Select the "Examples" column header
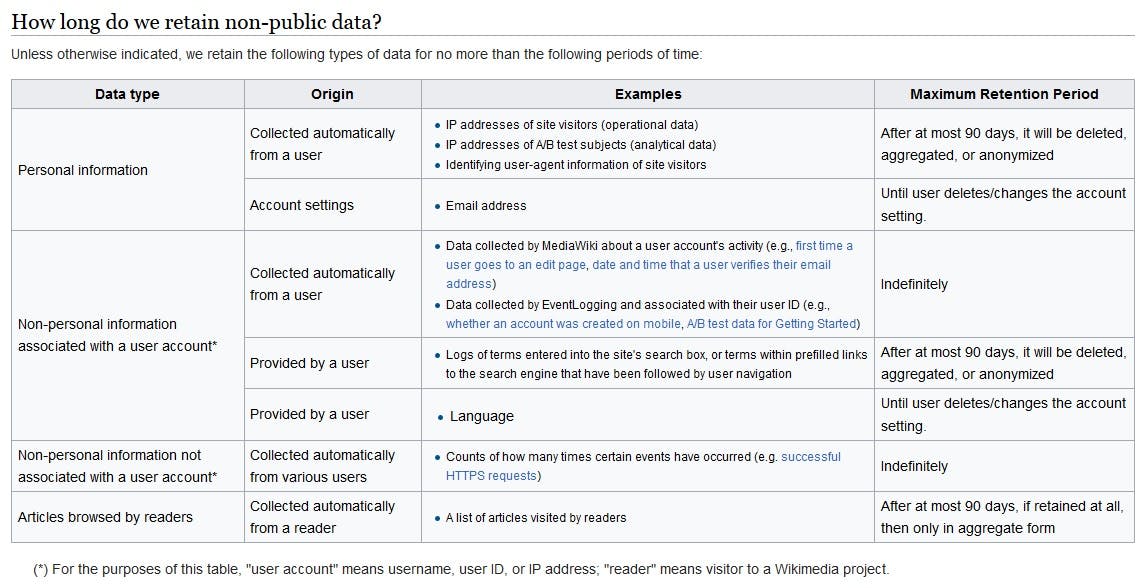1146x588 pixels. point(647,94)
